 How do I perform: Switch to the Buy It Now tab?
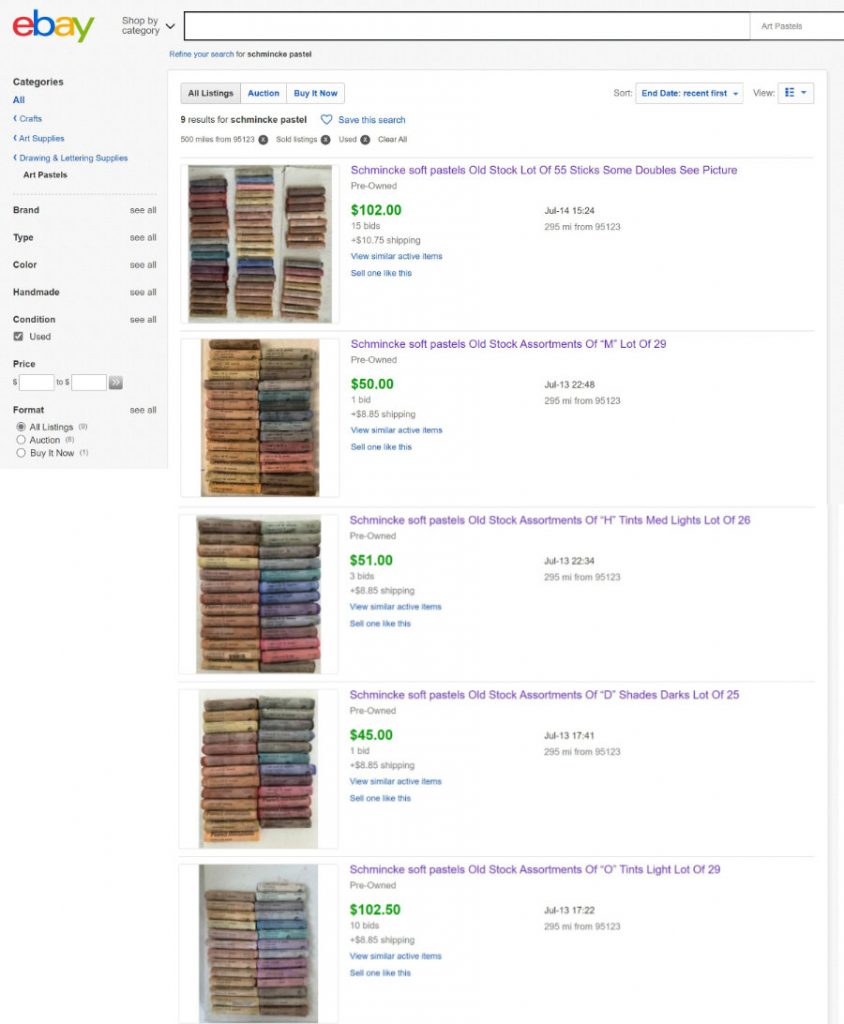tap(316, 93)
